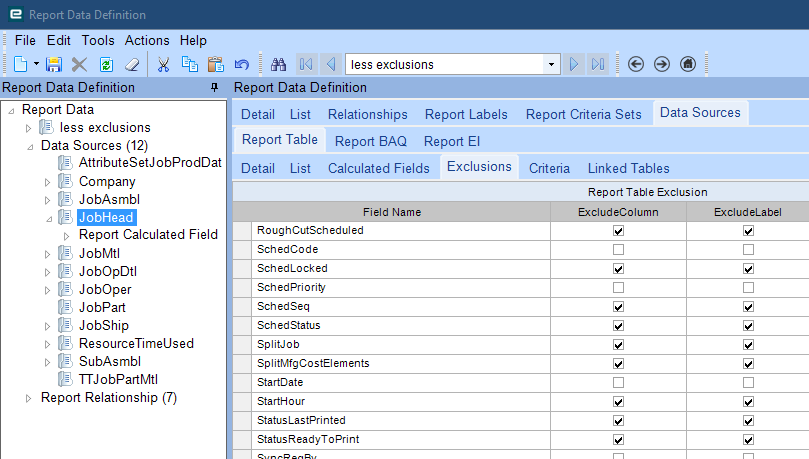Image resolution: width=809 pixels, height=459 pixels.
Task: Click the Paste clipboard icon
Action: click(216, 64)
